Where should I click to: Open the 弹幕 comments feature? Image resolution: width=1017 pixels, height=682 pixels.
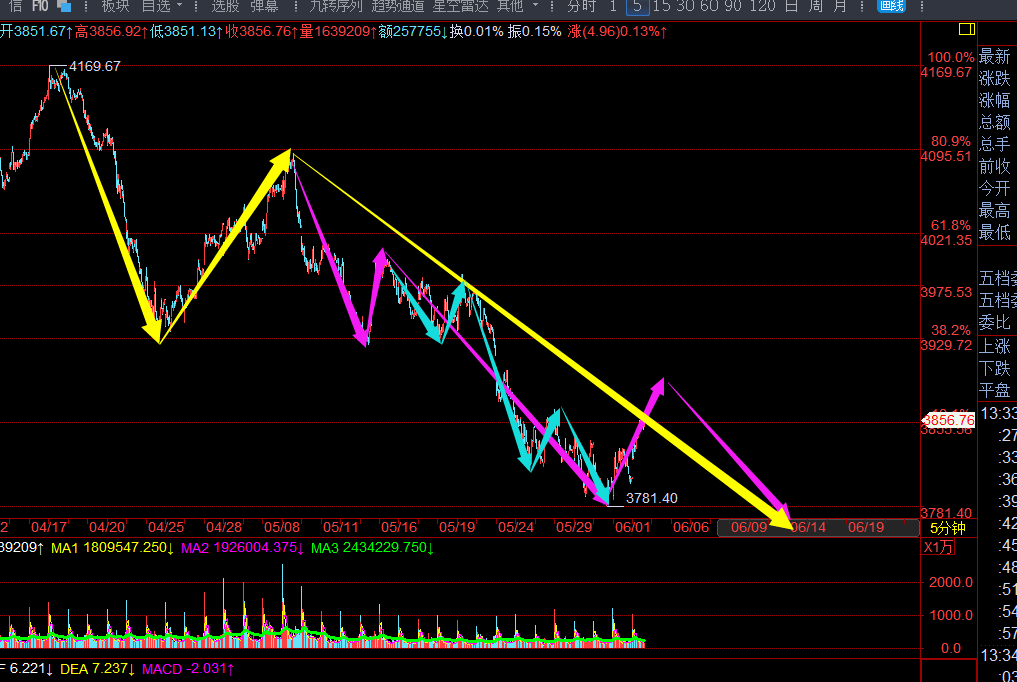[265, 6]
